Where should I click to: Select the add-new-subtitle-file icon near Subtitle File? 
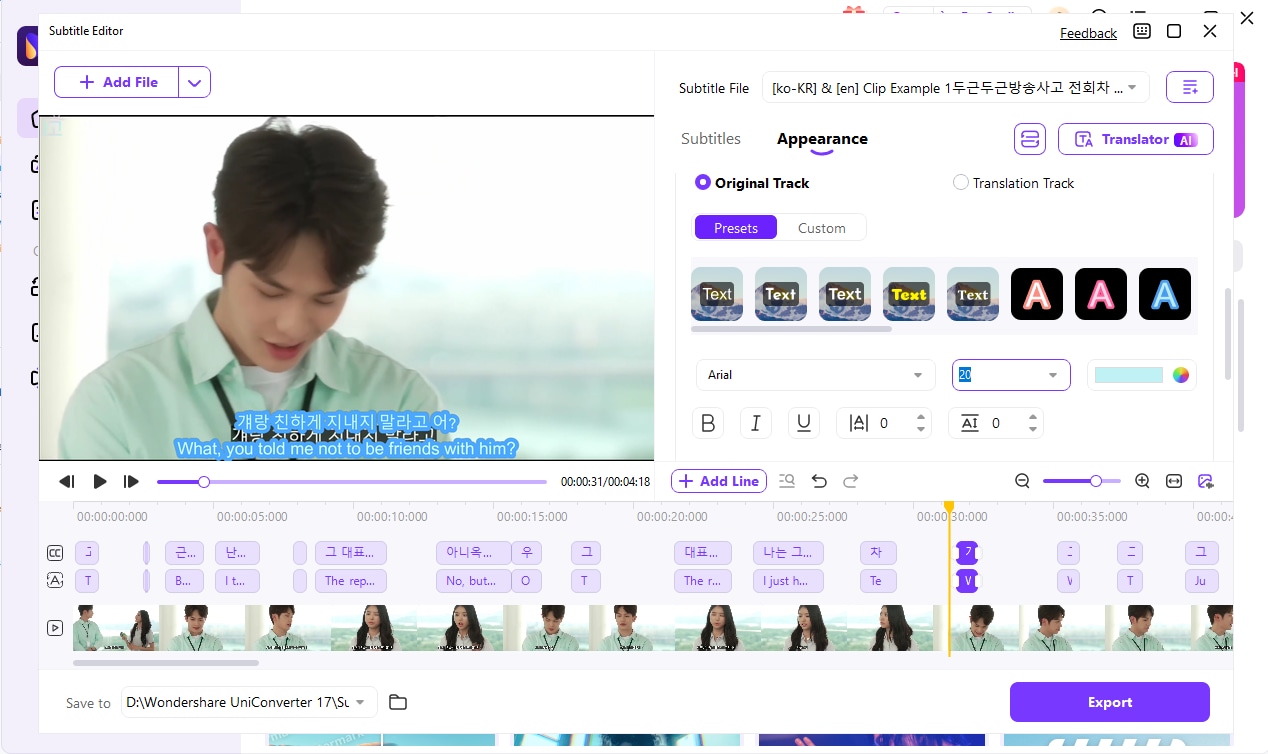[1189, 87]
